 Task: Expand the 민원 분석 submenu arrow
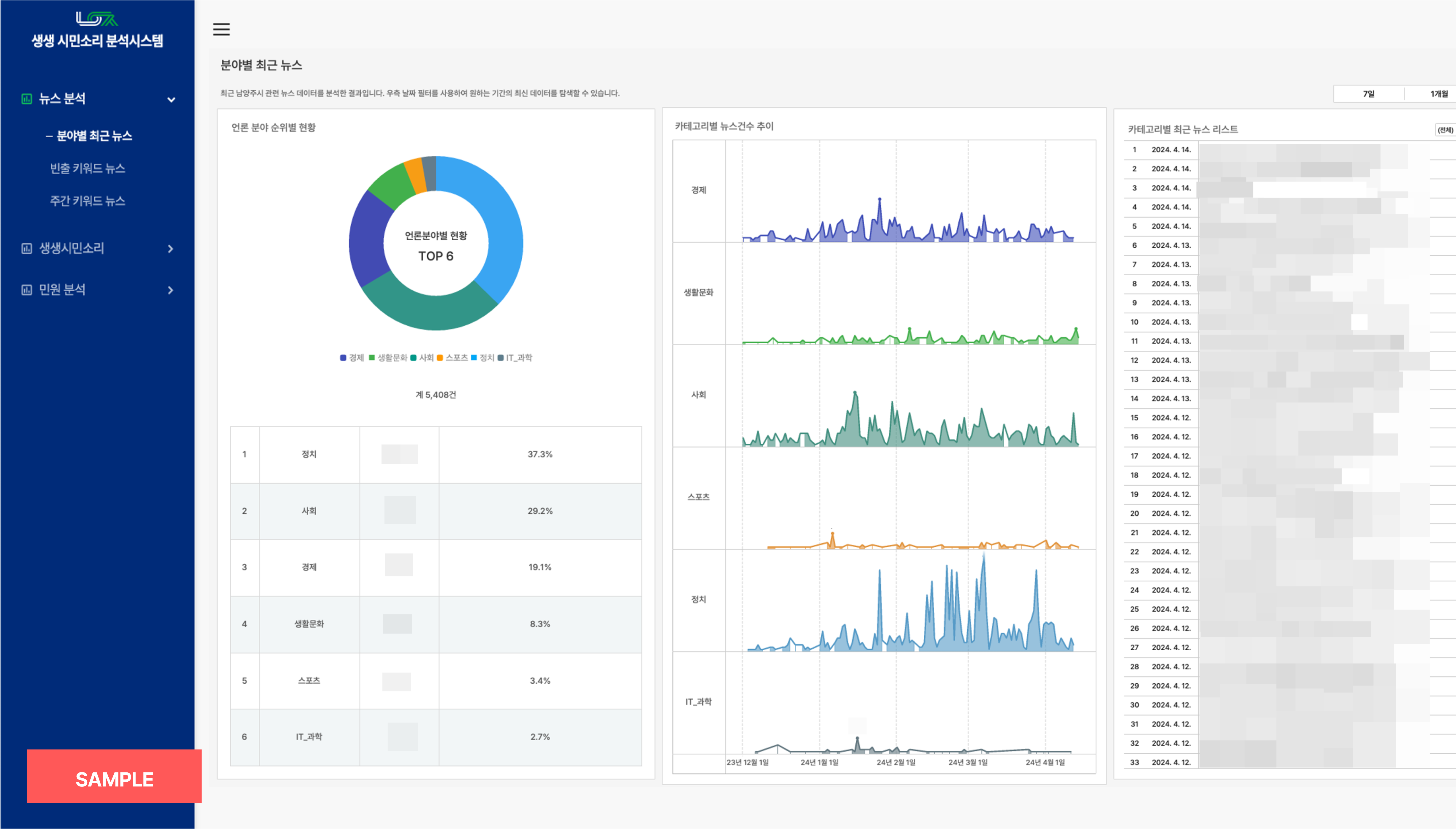tap(170, 290)
